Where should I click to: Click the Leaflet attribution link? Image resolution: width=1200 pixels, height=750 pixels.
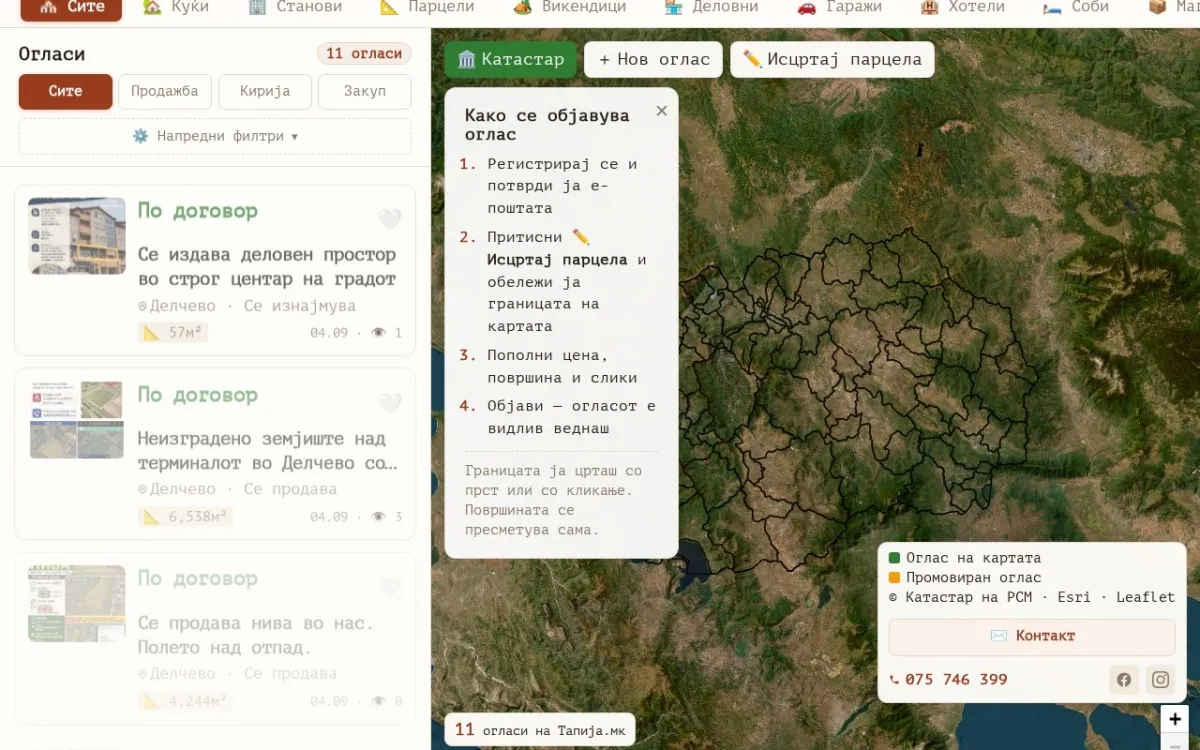click(x=1145, y=597)
